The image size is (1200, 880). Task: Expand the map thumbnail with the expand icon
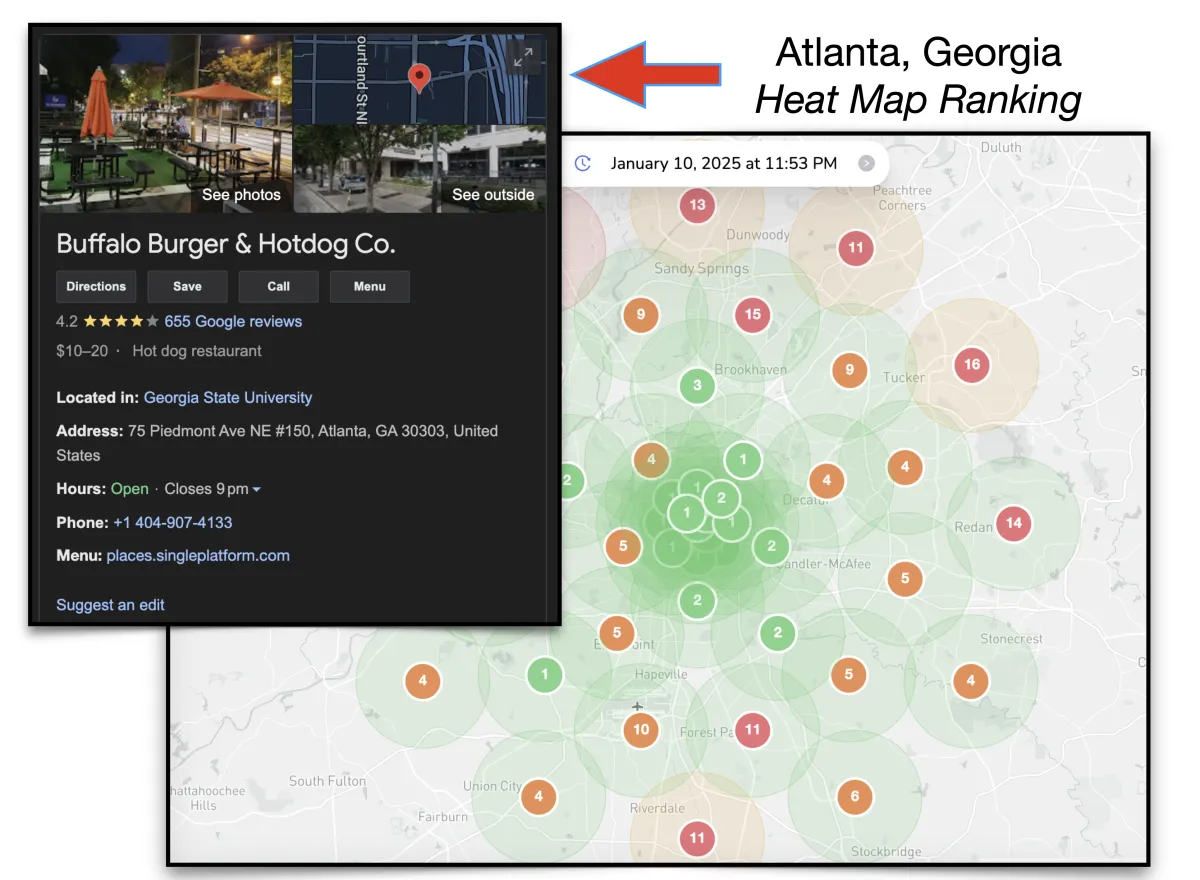point(522,59)
